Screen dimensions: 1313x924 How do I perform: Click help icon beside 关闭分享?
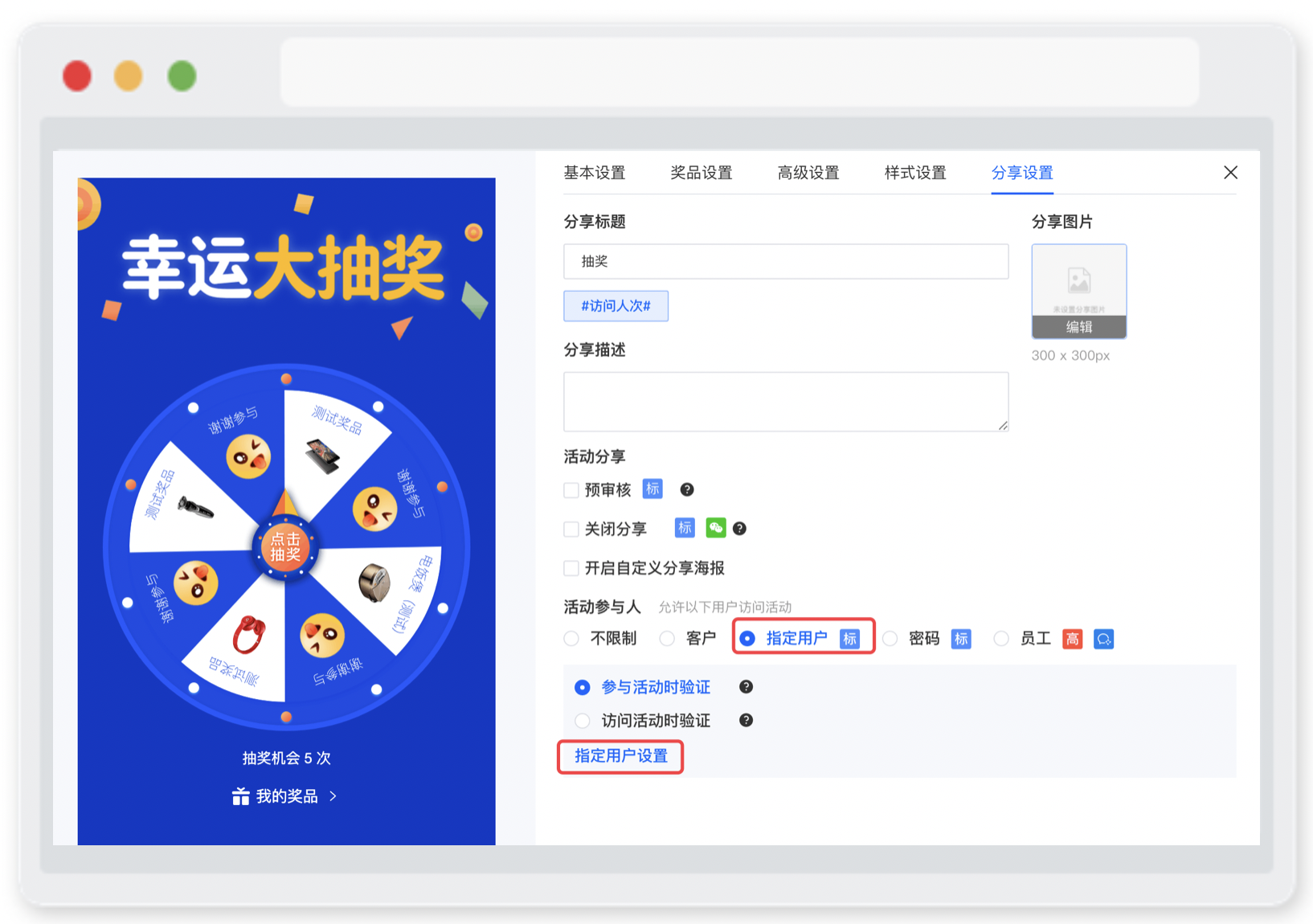(x=739, y=529)
